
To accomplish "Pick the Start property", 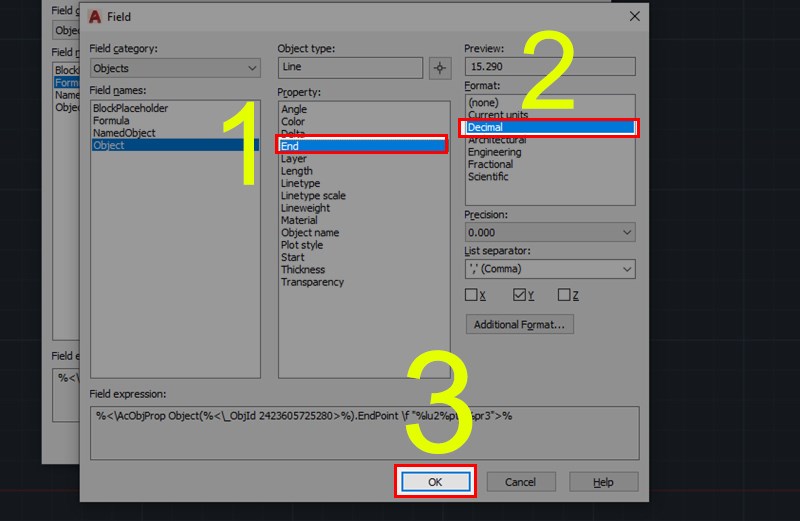I will (292, 257).
